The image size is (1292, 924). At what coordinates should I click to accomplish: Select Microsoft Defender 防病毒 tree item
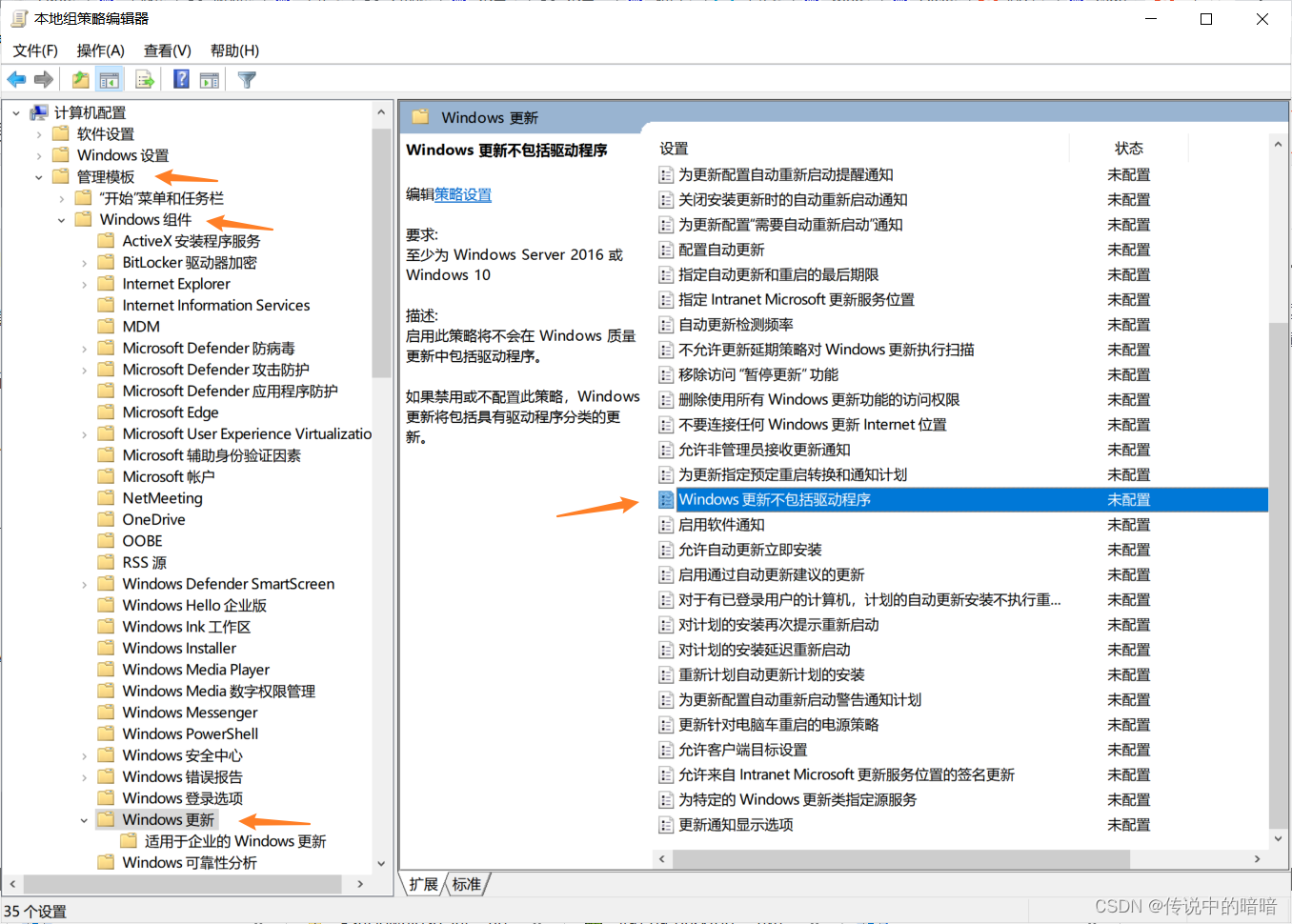tap(209, 349)
